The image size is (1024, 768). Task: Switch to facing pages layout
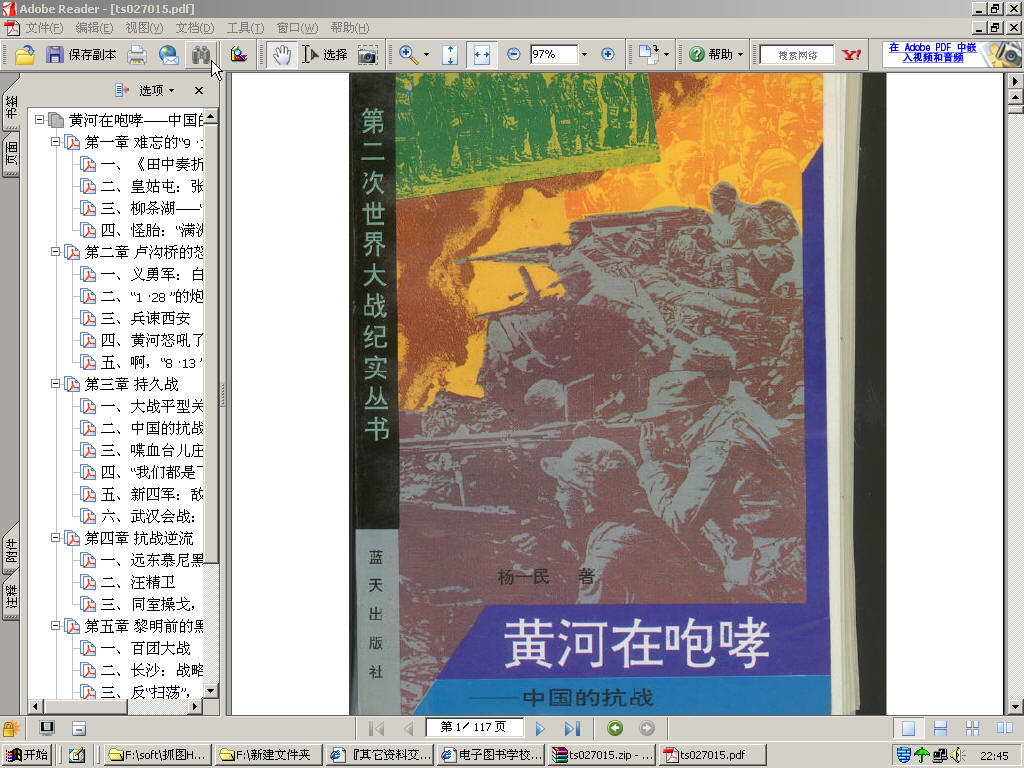click(x=1004, y=728)
